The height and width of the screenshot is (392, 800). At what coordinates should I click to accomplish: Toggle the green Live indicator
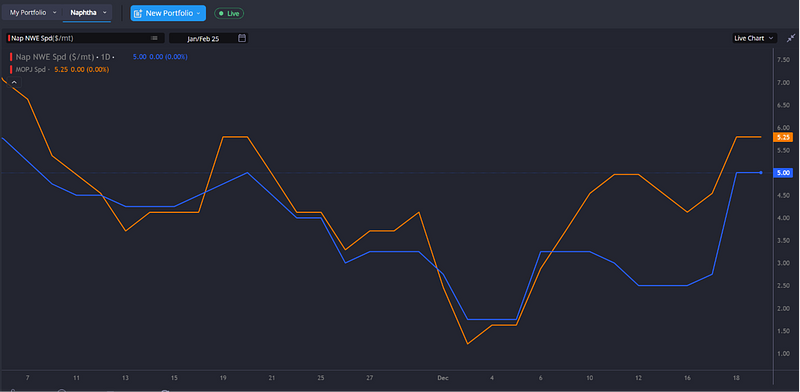[229, 13]
